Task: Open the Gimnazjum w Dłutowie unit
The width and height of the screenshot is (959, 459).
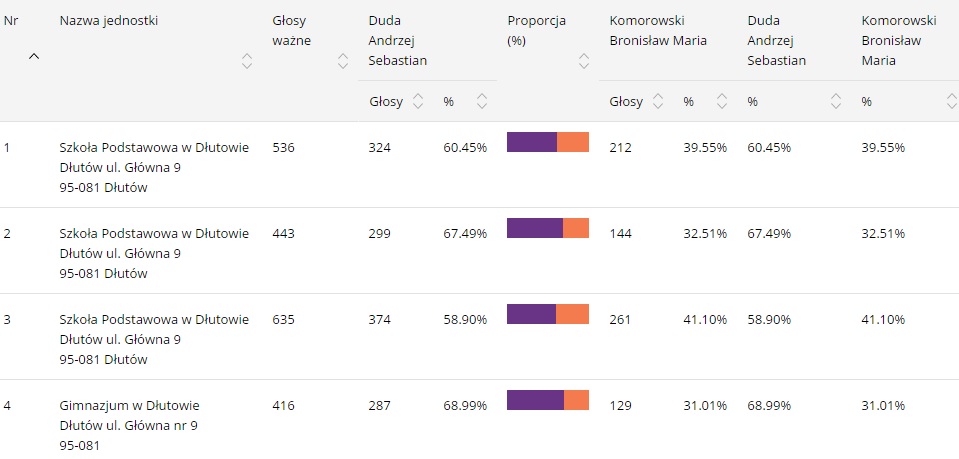Action: (x=130, y=406)
